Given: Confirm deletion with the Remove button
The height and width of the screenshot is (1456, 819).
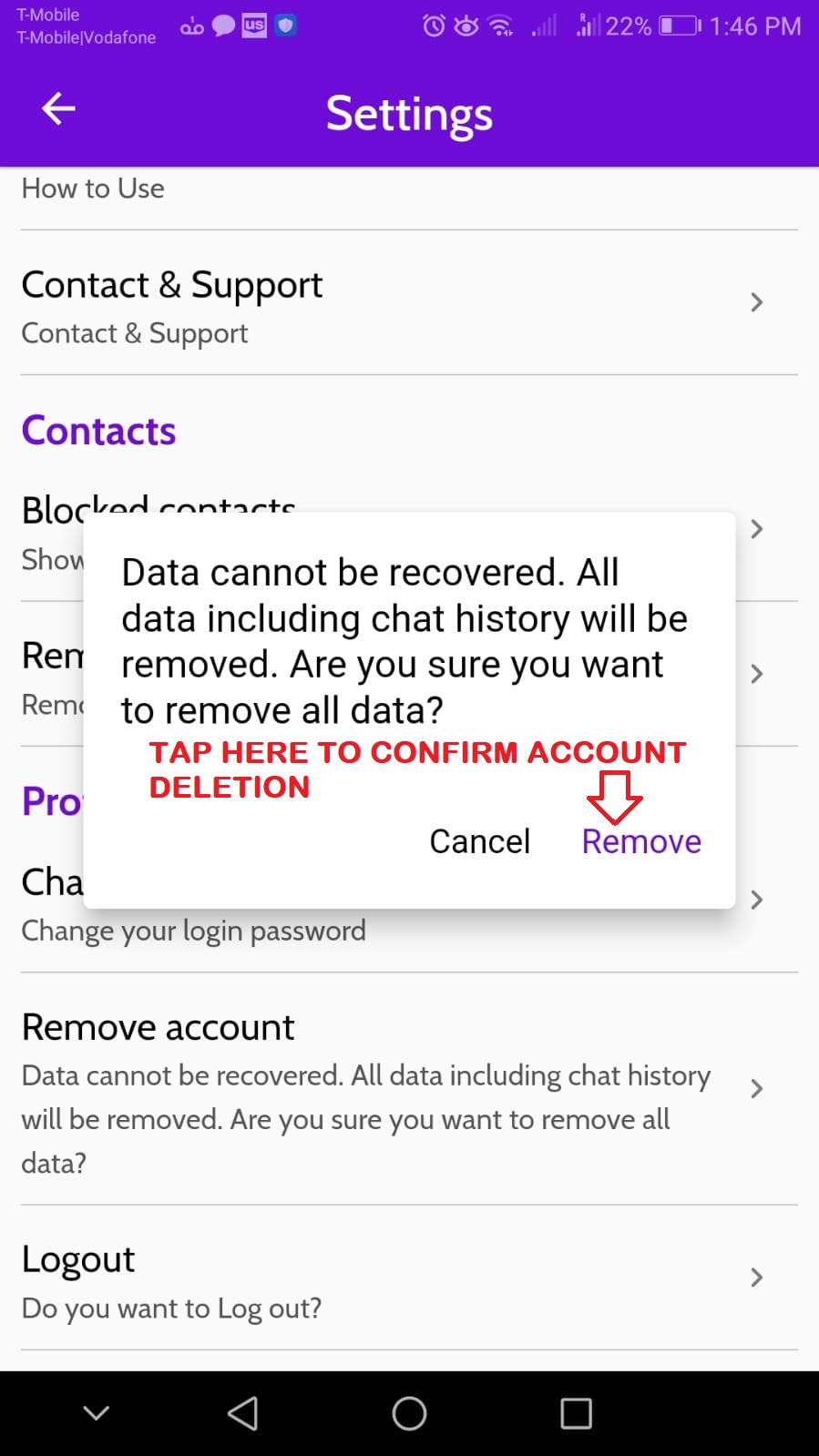Looking at the screenshot, I should click(x=641, y=841).
